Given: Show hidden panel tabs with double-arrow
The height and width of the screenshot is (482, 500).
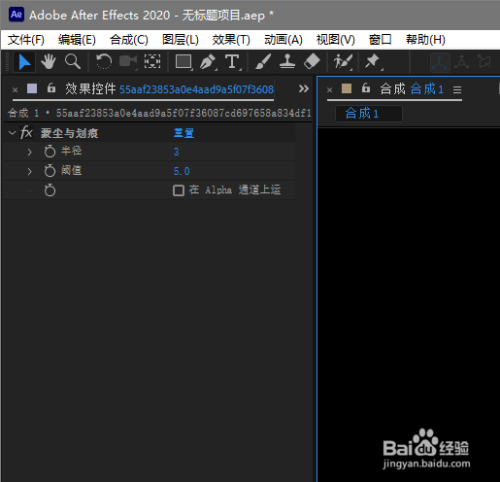Looking at the screenshot, I should (x=304, y=89).
